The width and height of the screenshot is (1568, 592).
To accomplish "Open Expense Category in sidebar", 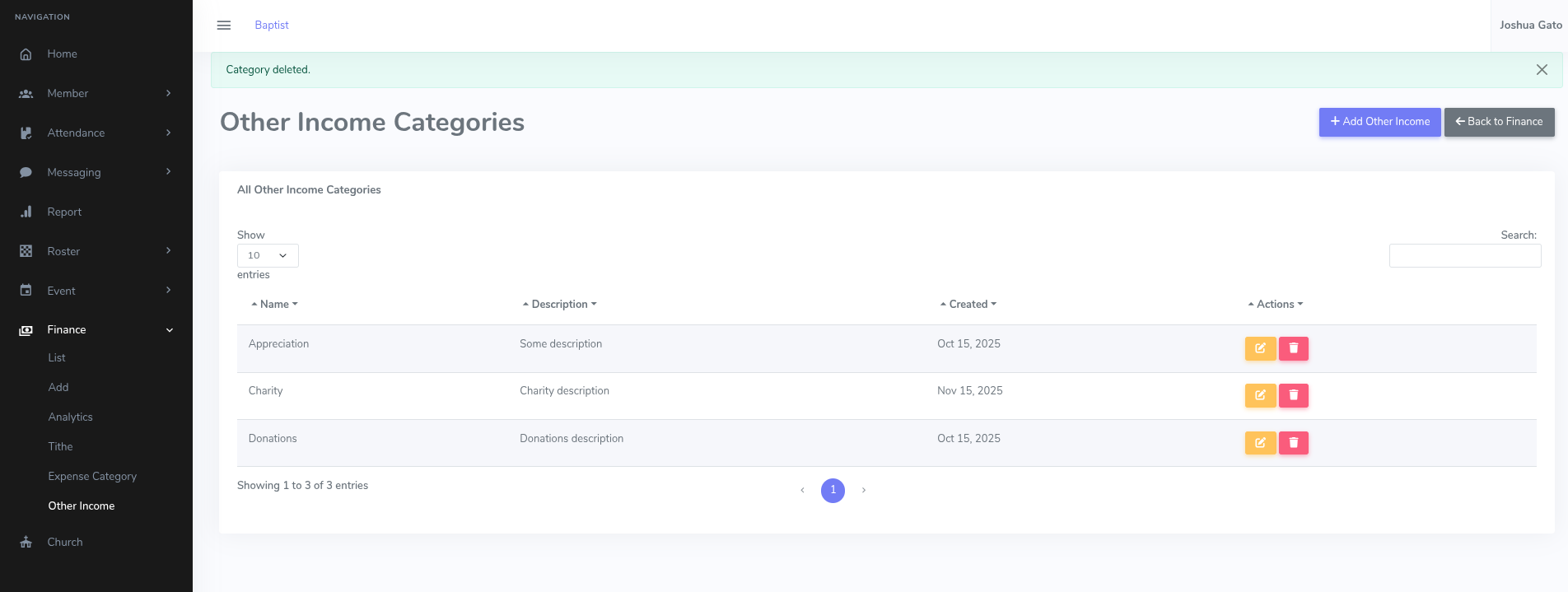I will pos(92,477).
